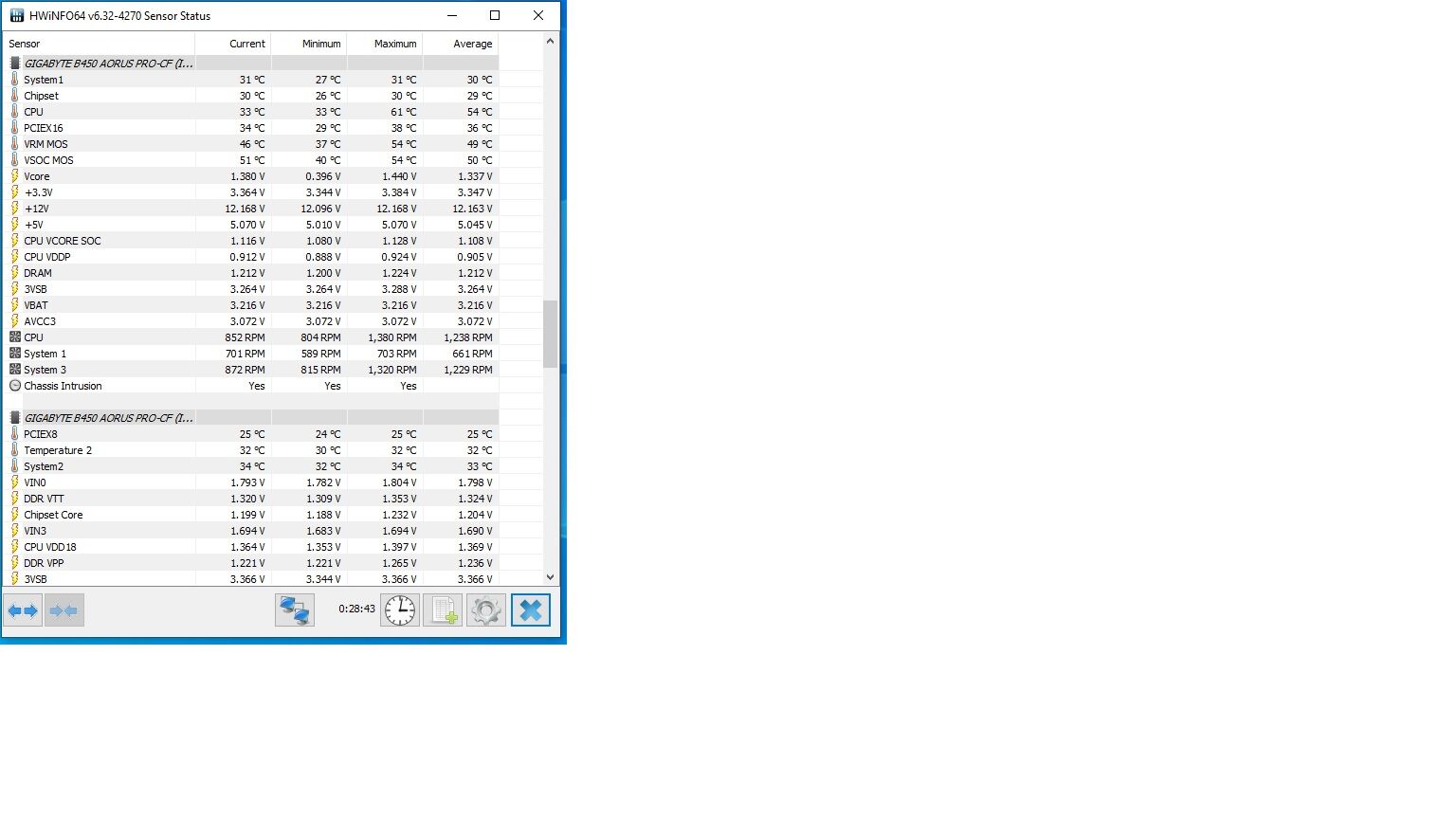Select the +12V voltage row
The image size is (1456, 819).
pos(251,209)
